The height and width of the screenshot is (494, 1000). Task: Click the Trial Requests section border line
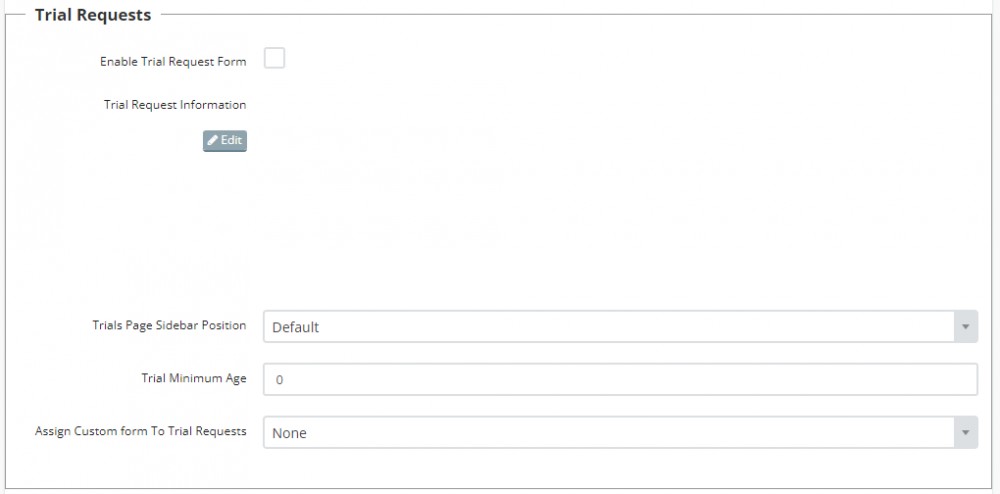[560, 15]
